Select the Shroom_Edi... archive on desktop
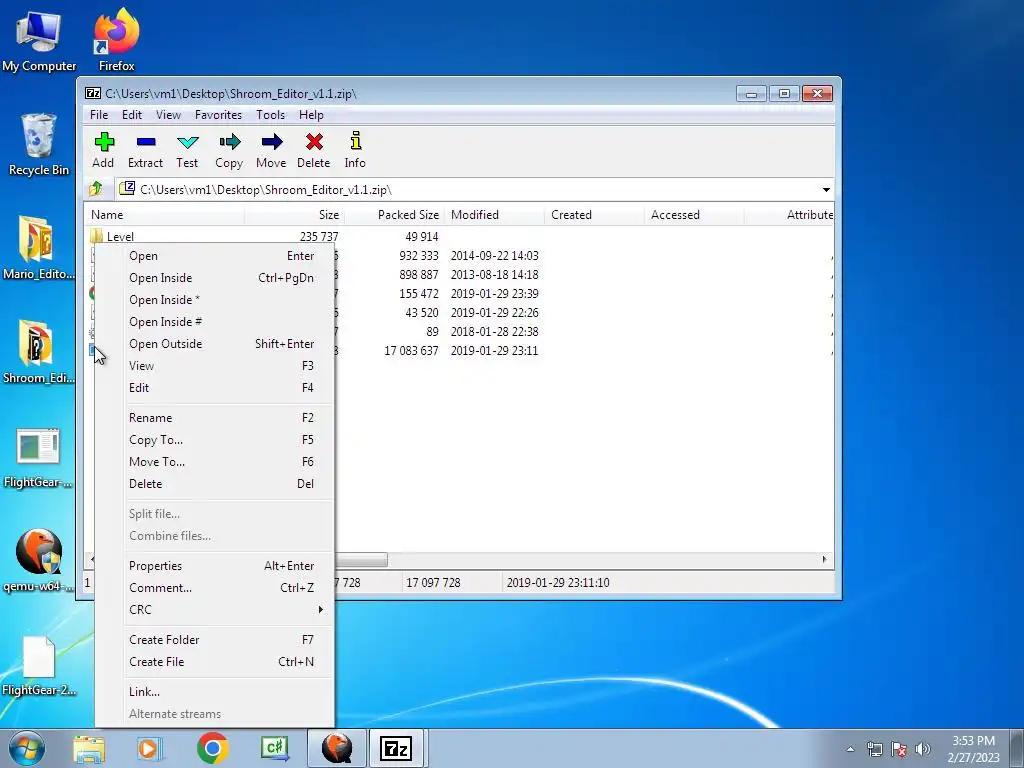1024x768 pixels. tap(38, 353)
